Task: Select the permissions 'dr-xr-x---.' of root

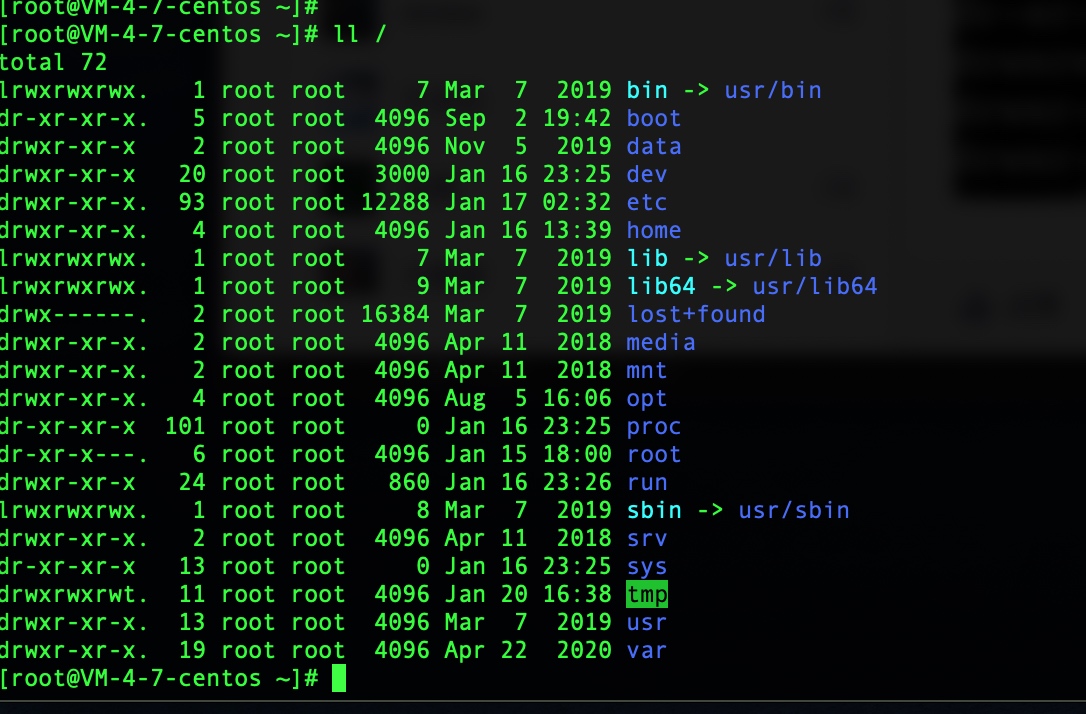Action: click(x=74, y=454)
